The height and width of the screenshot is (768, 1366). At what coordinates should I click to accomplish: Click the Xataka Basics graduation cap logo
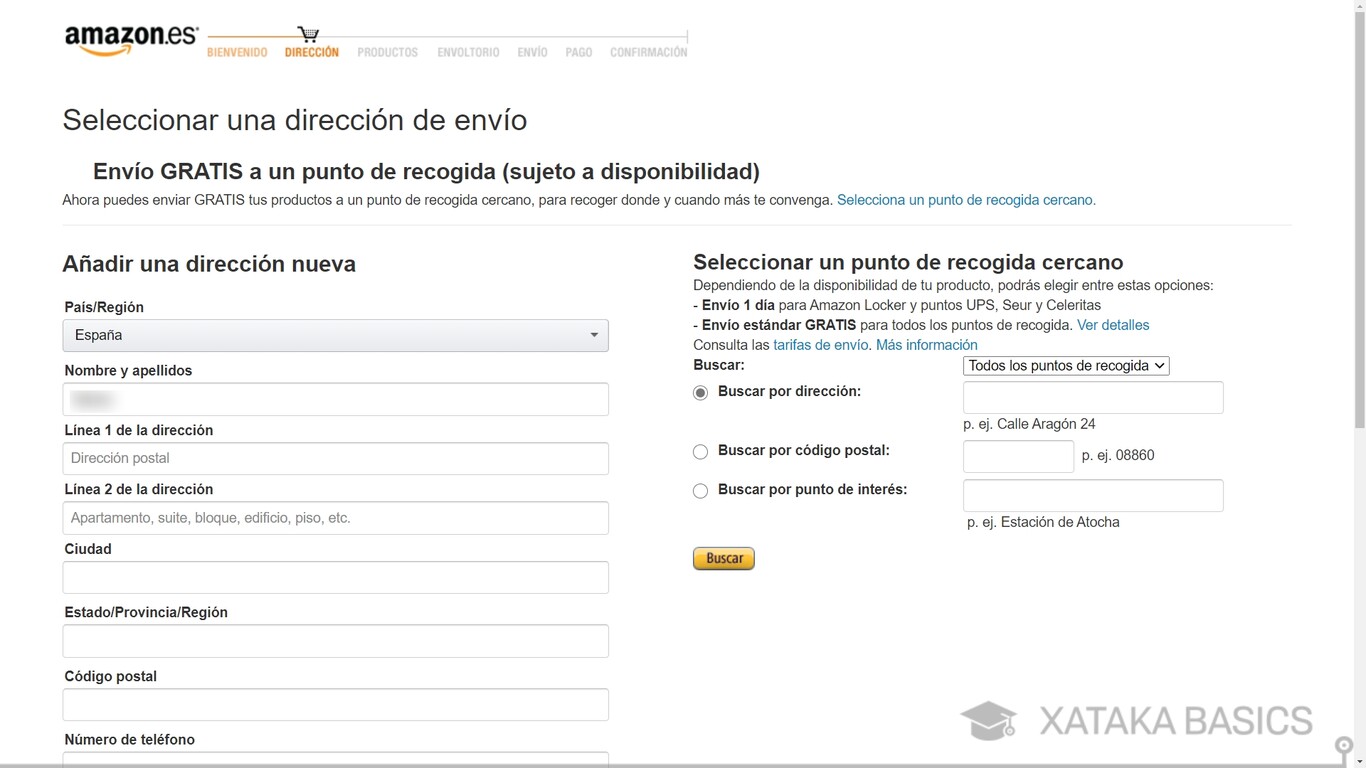(988, 719)
